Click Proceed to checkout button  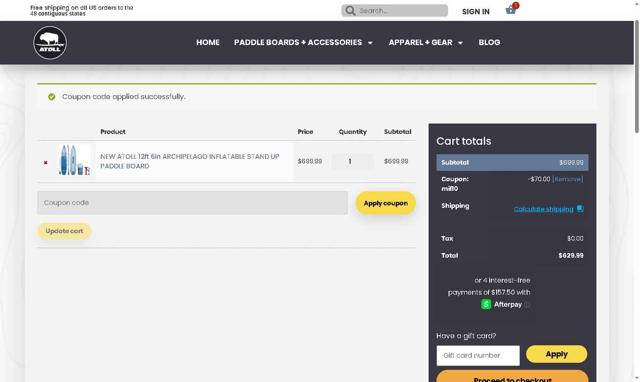(x=512, y=376)
